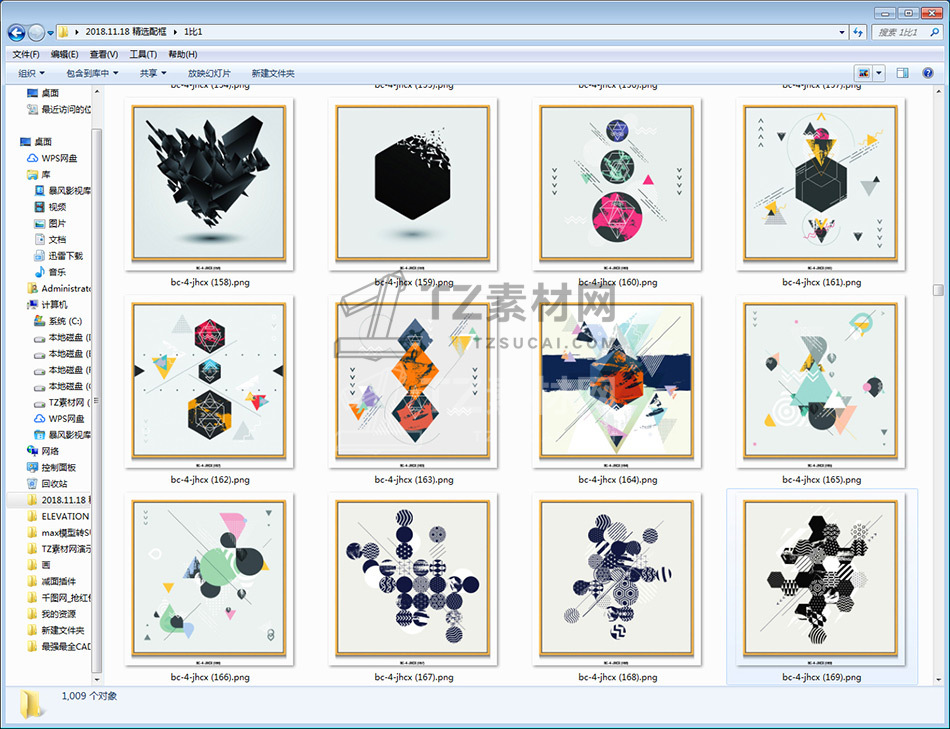Screen dimensions: 950x729
Task: Select 最近访问的位置 in the sidebar
Action: tap(59, 109)
